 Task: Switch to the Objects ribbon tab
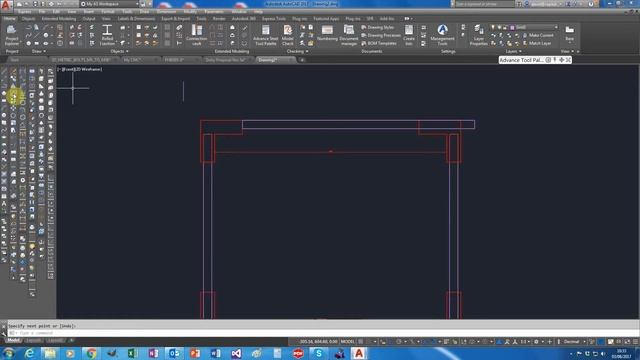(28, 19)
